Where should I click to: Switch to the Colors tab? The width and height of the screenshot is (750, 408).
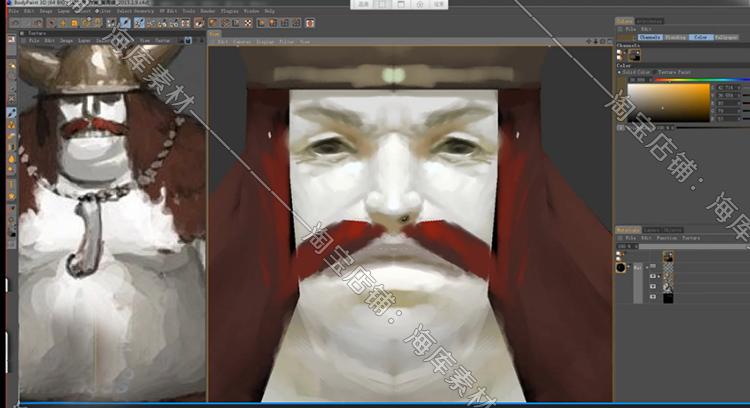(x=624, y=21)
